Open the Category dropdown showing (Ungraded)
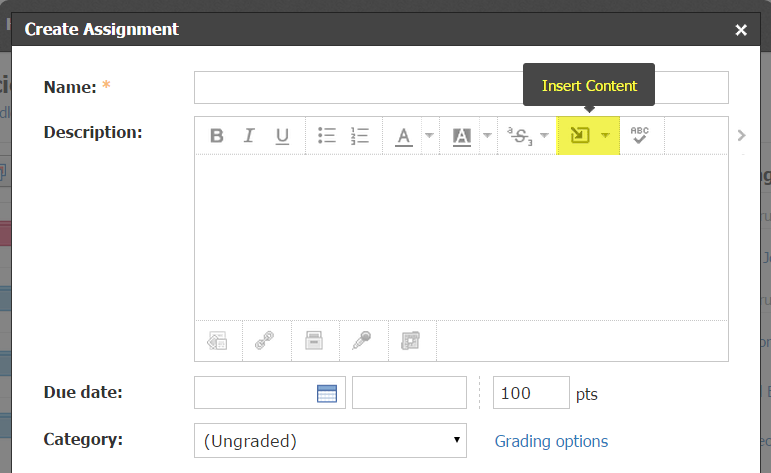 click(x=330, y=440)
